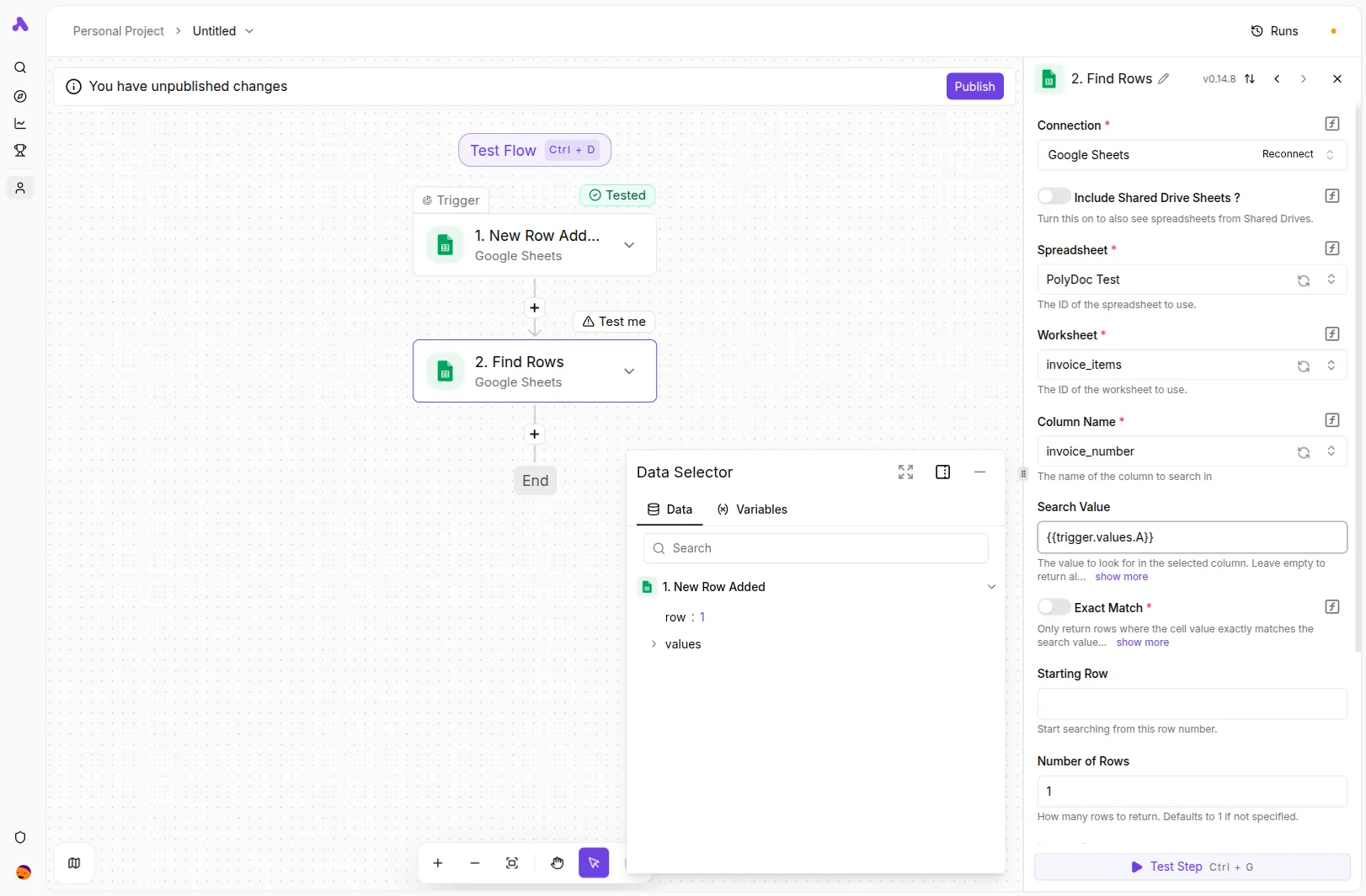Open the person profile icon in sidebar
1366x896 pixels.
tap(20, 188)
